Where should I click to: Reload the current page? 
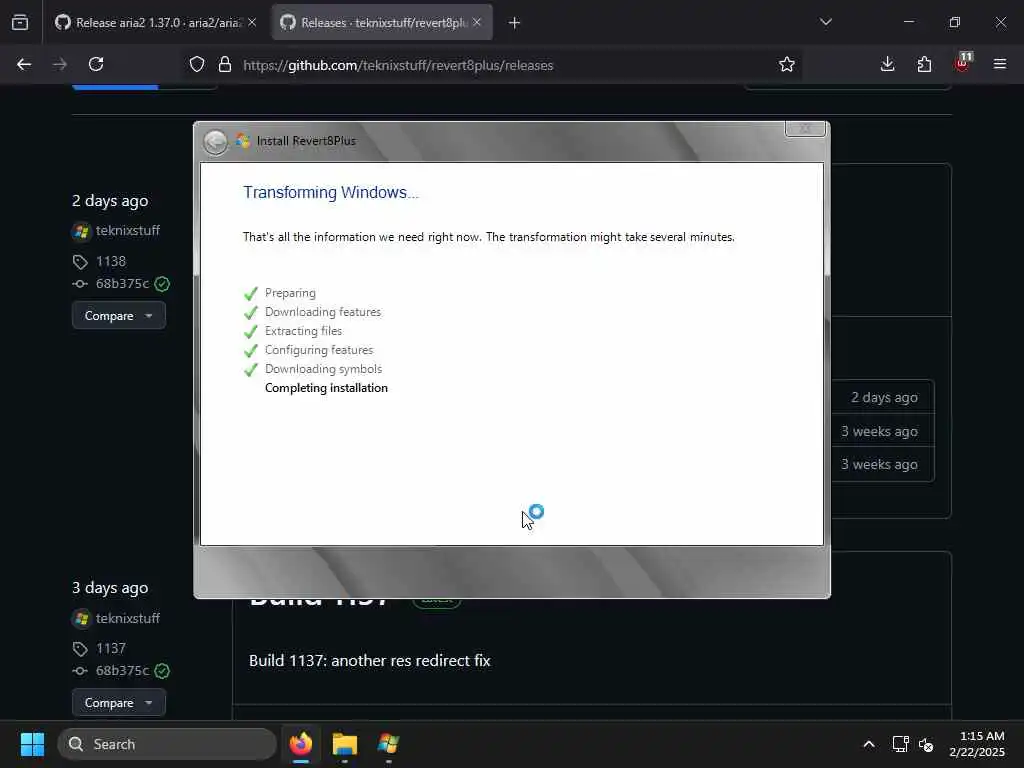coord(96,64)
